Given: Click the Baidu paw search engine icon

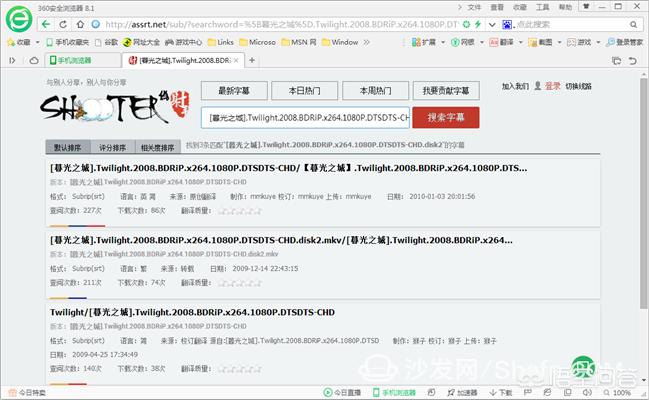Looking at the screenshot, I should pos(507,24).
